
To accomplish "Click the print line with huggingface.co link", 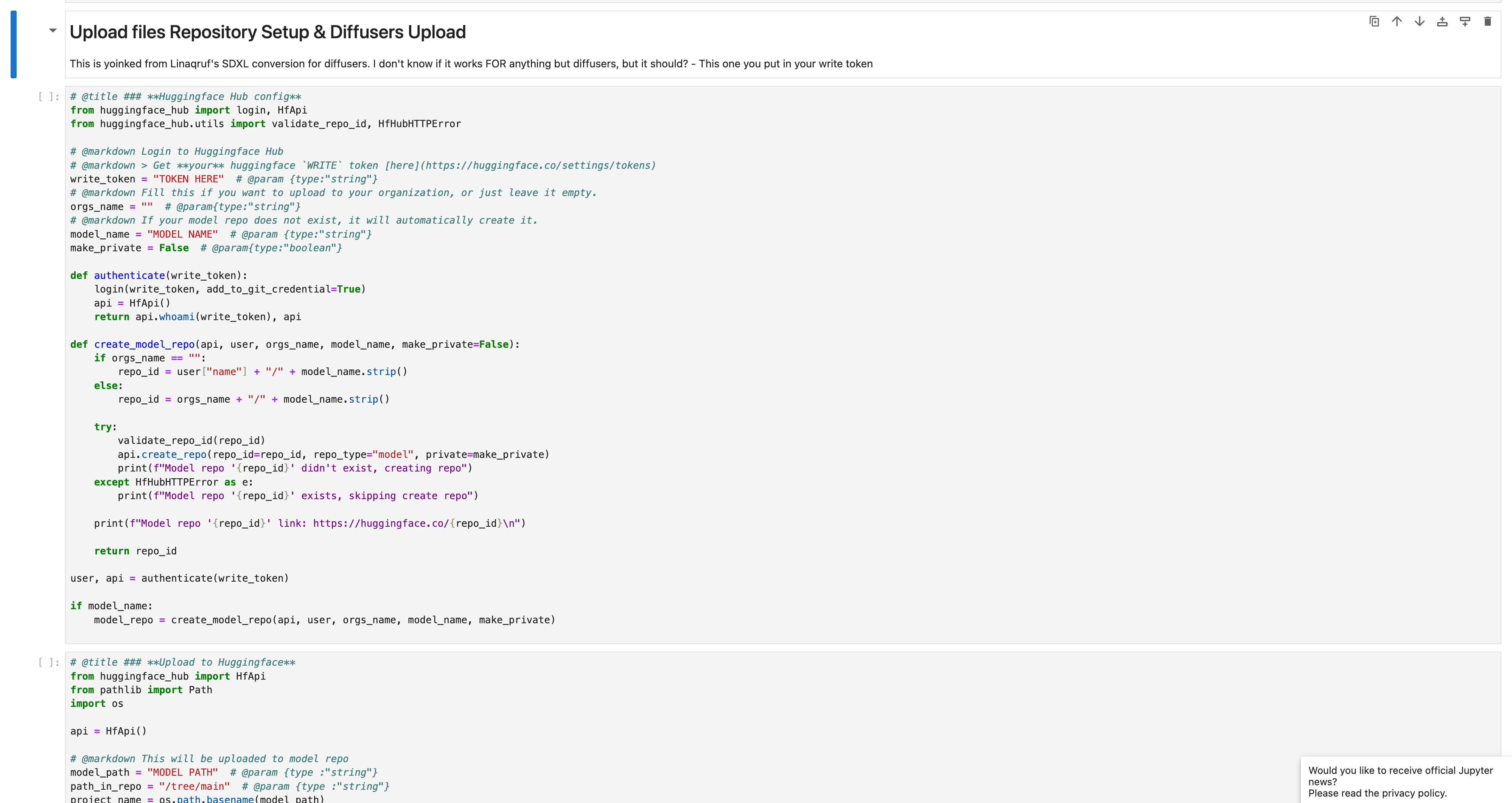I will point(310,524).
